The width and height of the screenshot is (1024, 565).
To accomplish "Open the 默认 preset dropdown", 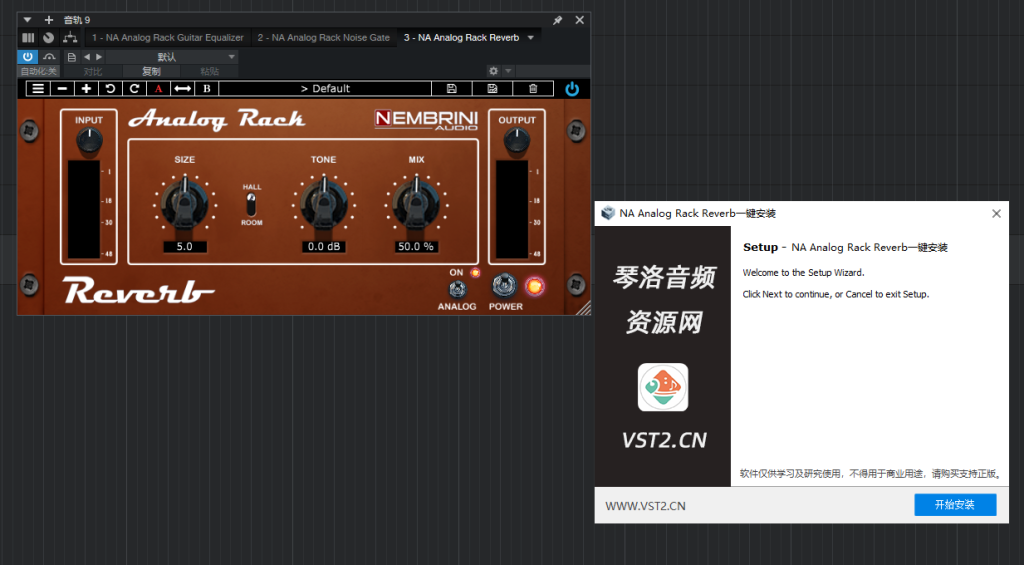I will click(172, 57).
